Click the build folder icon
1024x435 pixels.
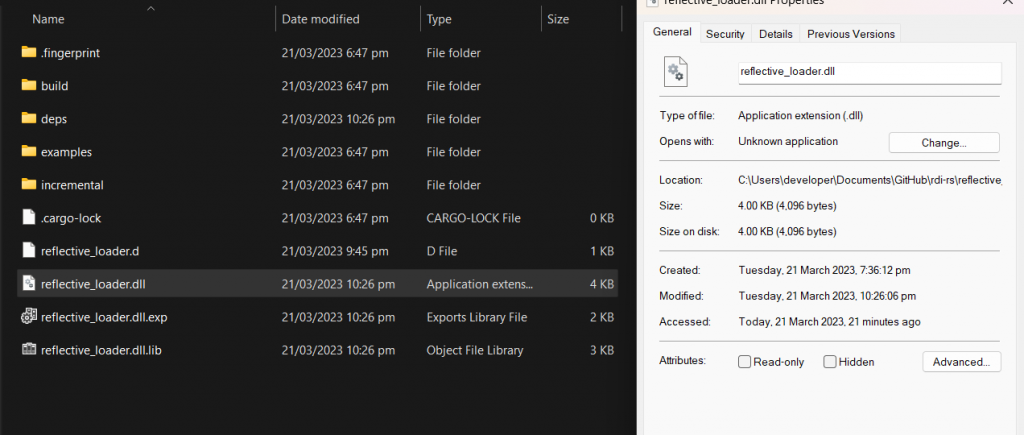28,86
